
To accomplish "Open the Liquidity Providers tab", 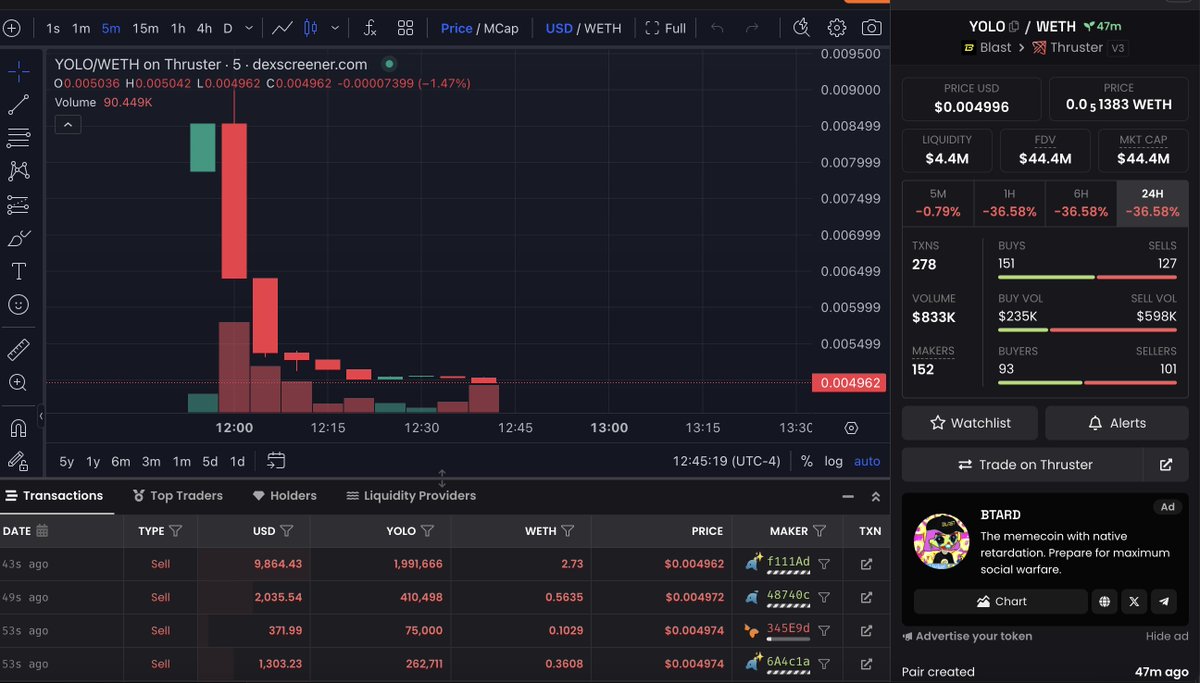I will pyautogui.click(x=411, y=496).
